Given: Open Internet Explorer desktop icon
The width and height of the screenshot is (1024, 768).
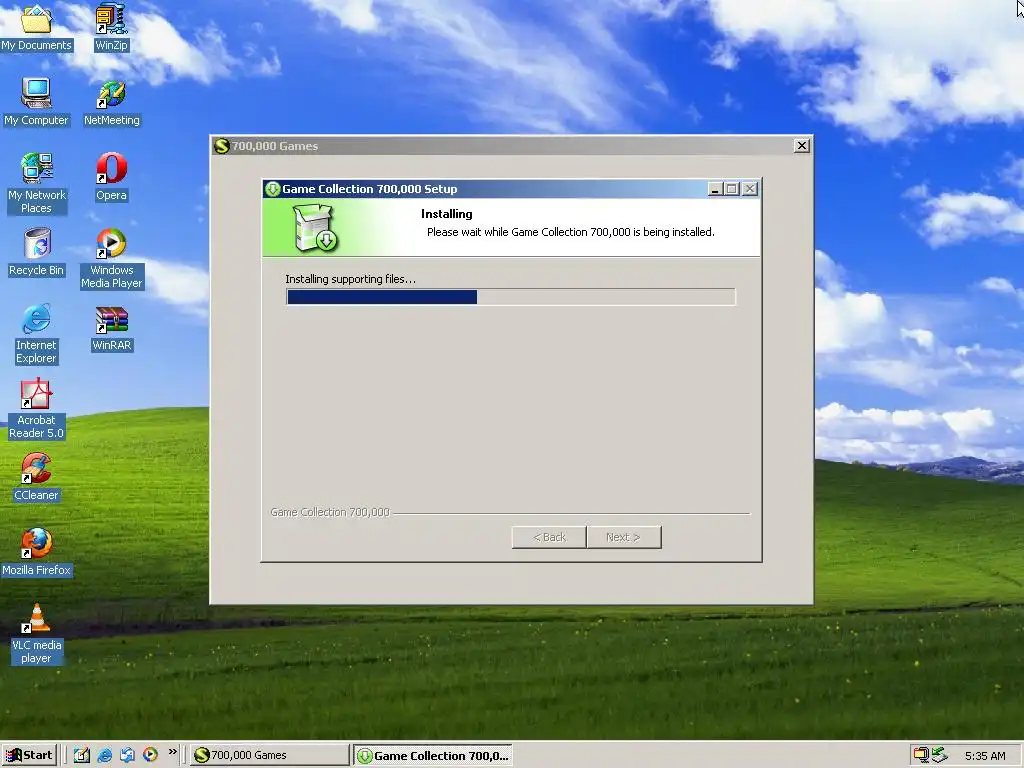Looking at the screenshot, I should 37,333.
